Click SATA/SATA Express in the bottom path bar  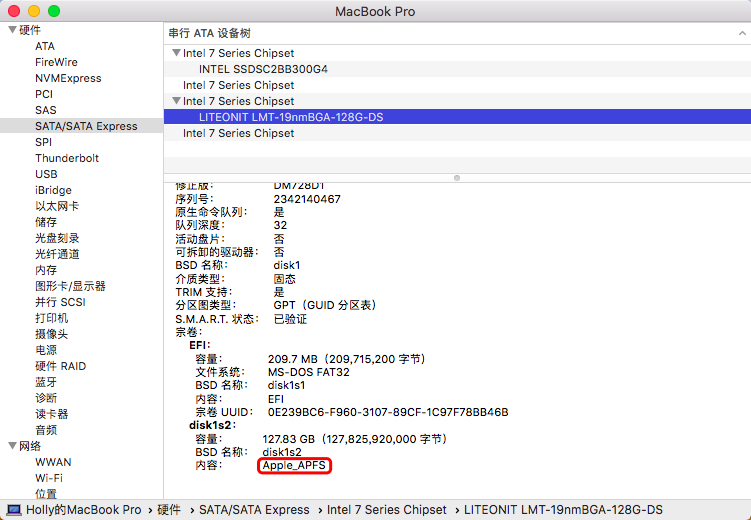pyautogui.click(x=254, y=510)
